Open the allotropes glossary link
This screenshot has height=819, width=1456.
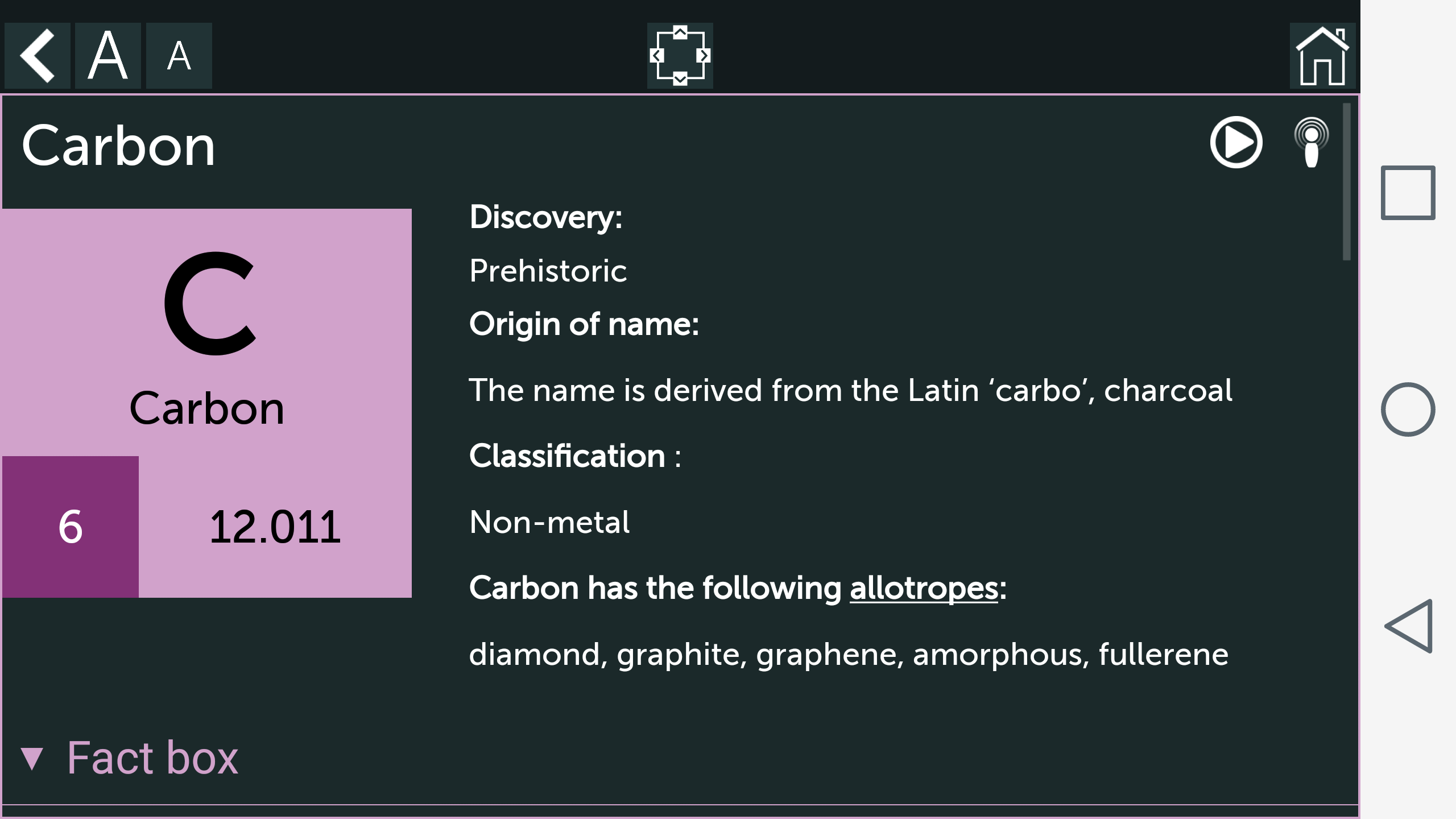[x=924, y=588]
